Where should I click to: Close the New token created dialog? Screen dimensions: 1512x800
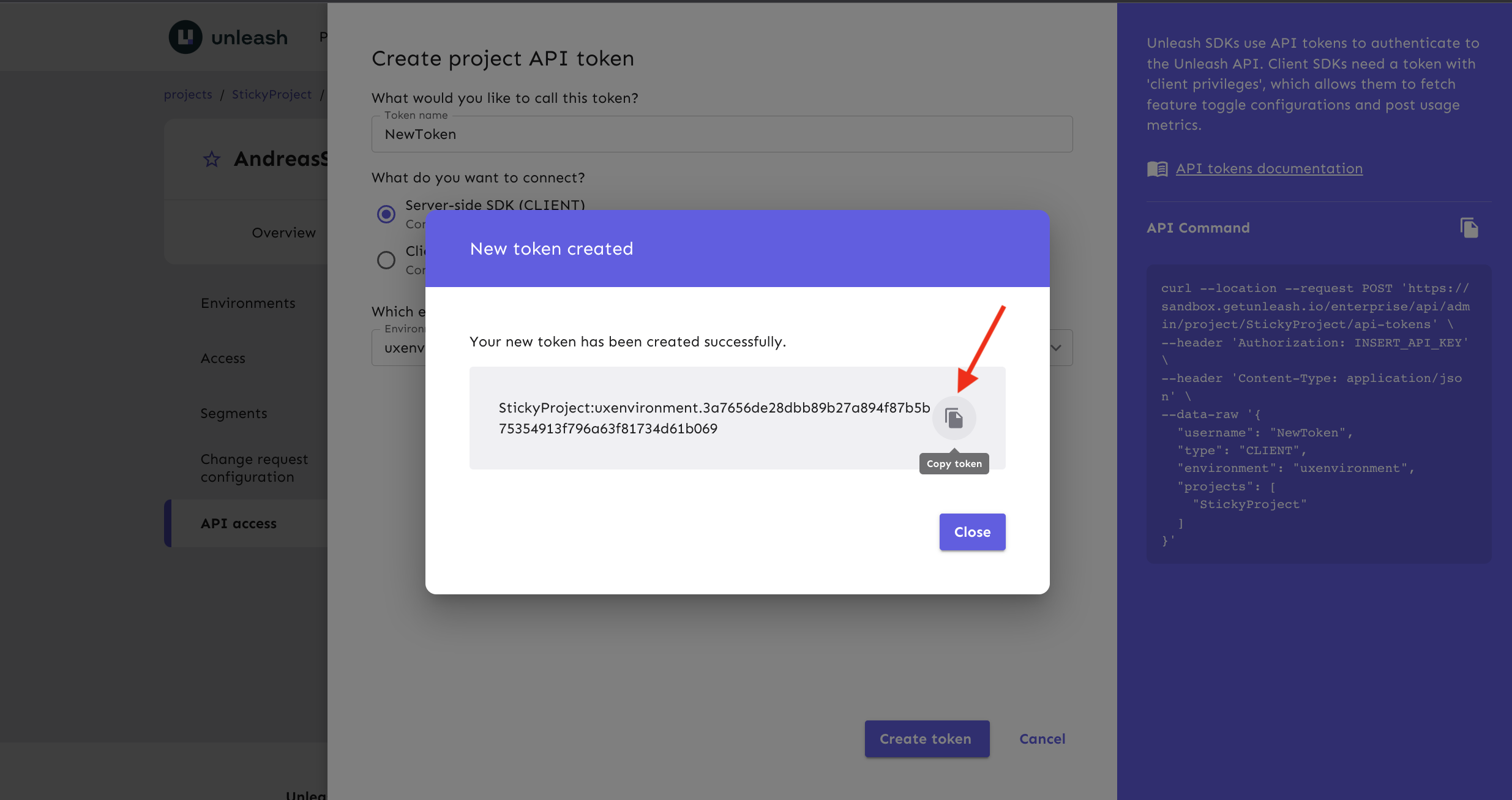click(972, 532)
